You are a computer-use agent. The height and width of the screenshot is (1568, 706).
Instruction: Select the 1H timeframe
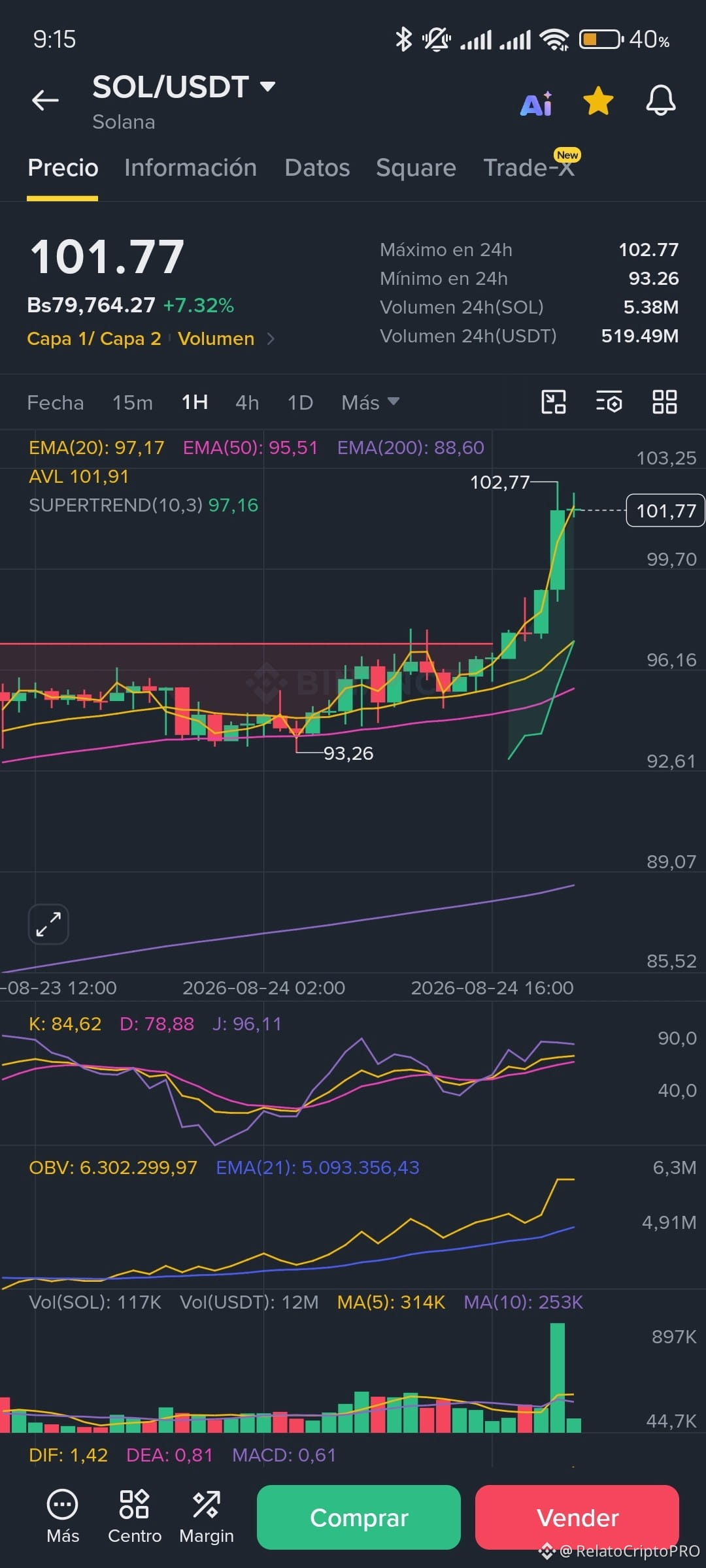tap(195, 402)
